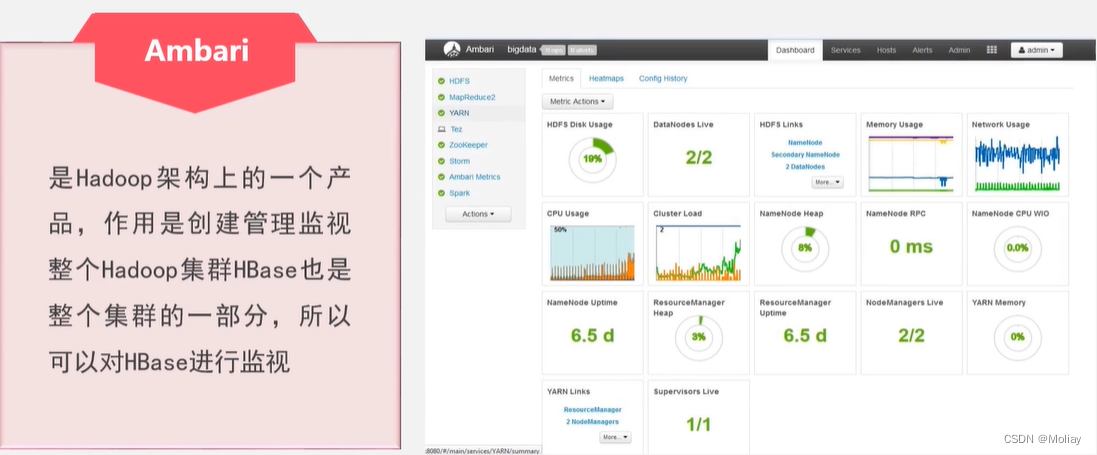Open the 2 NodeManagers link
Viewport: 1097px width, 455px height.
[593, 422]
